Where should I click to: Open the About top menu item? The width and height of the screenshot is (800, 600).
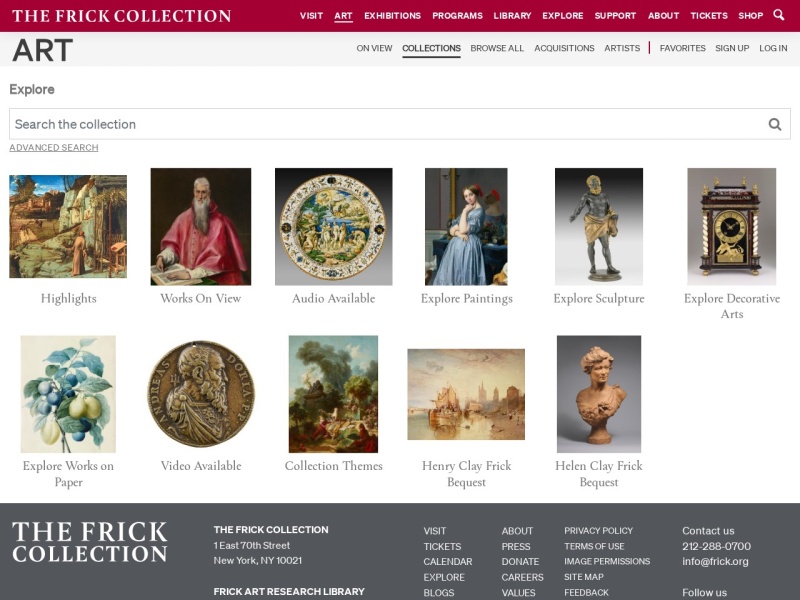[x=663, y=16]
